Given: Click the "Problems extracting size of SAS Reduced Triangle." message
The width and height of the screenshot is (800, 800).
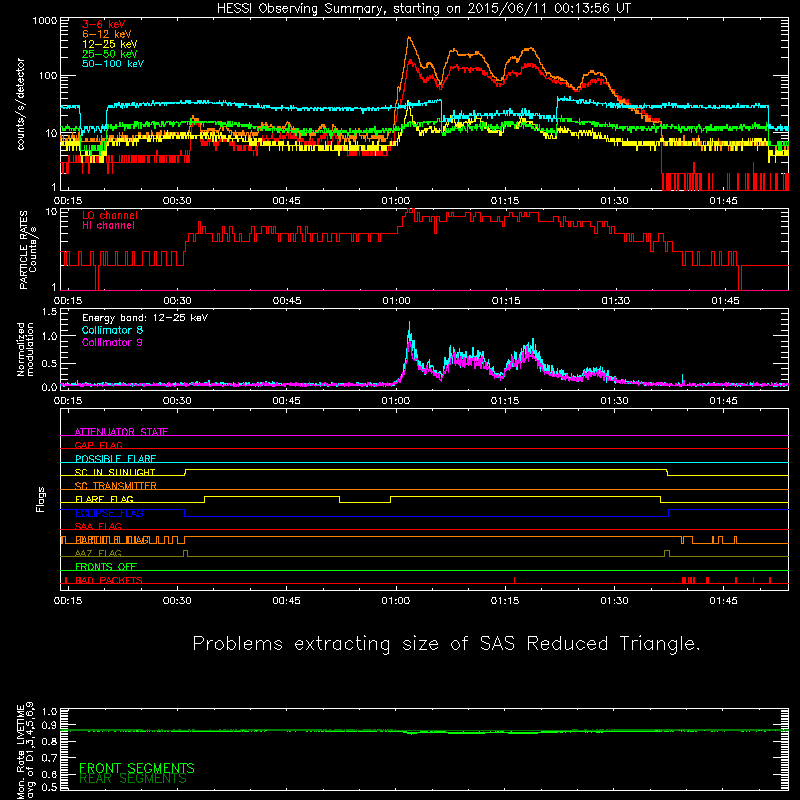Looking at the screenshot, I should pyautogui.click(x=447, y=644).
